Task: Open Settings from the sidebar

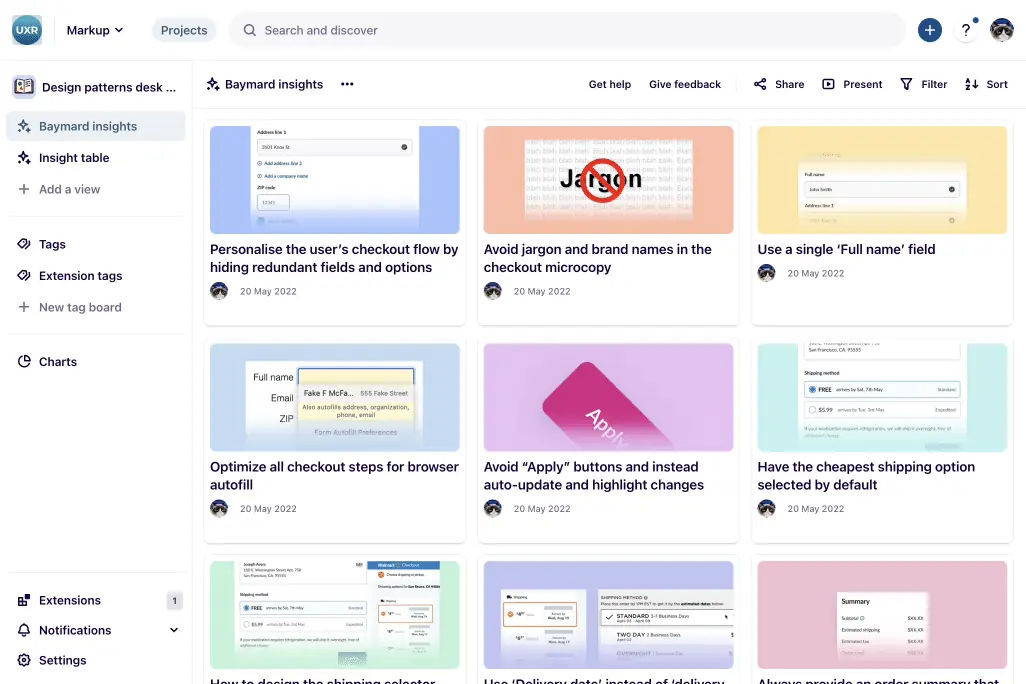Action: (x=63, y=660)
